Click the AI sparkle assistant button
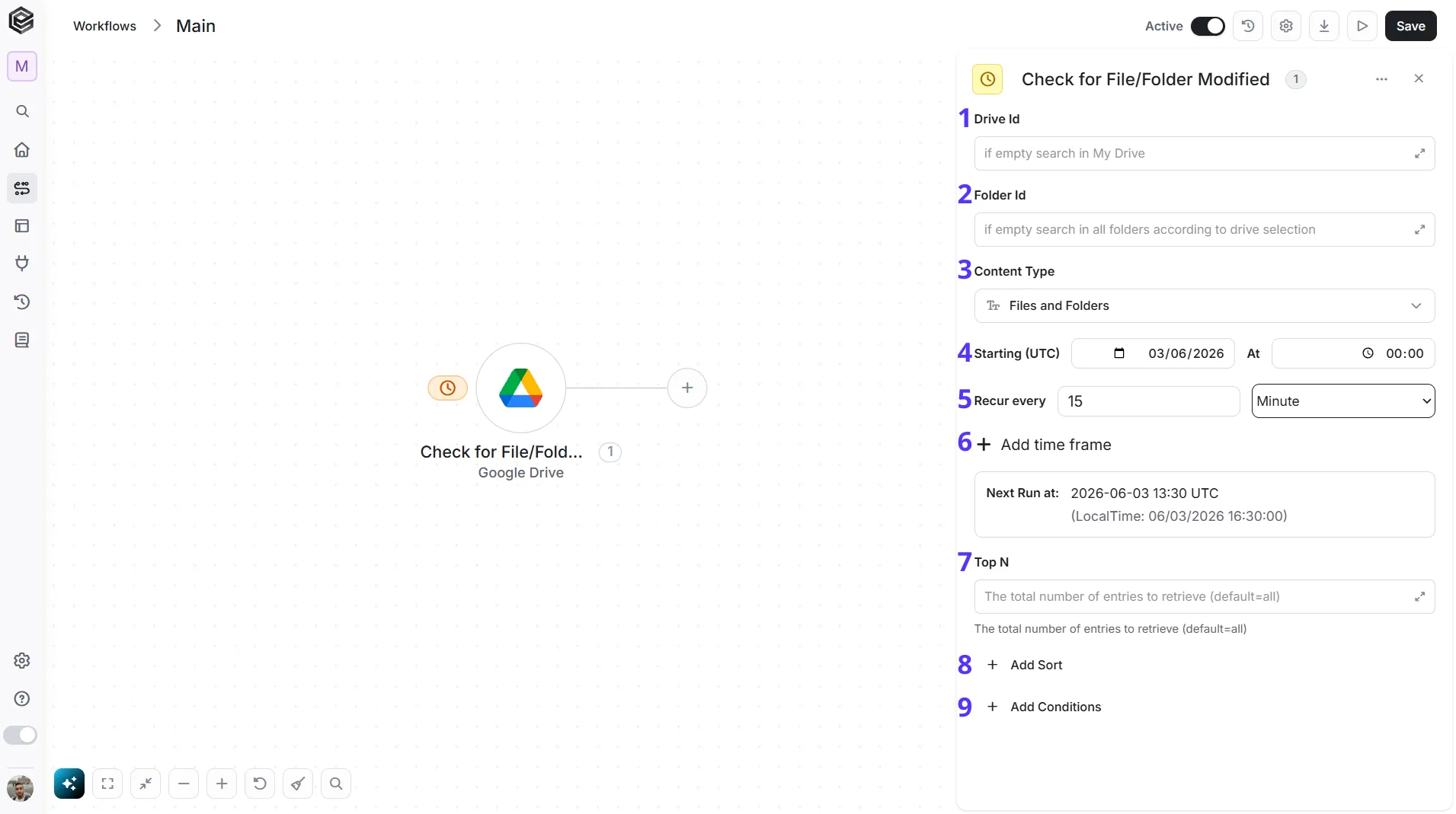The height and width of the screenshot is (814, 1456). 69,784
